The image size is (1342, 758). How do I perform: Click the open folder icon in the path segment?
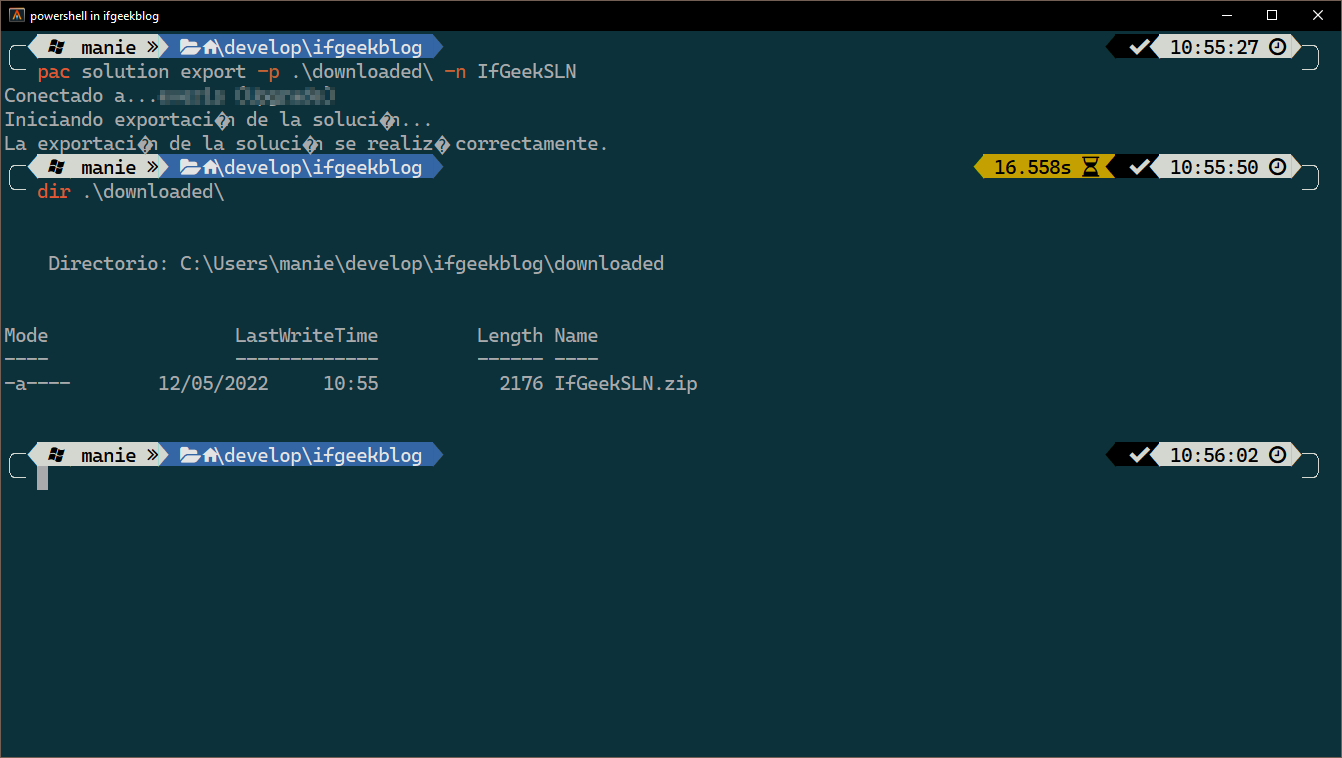coord(188,46)
